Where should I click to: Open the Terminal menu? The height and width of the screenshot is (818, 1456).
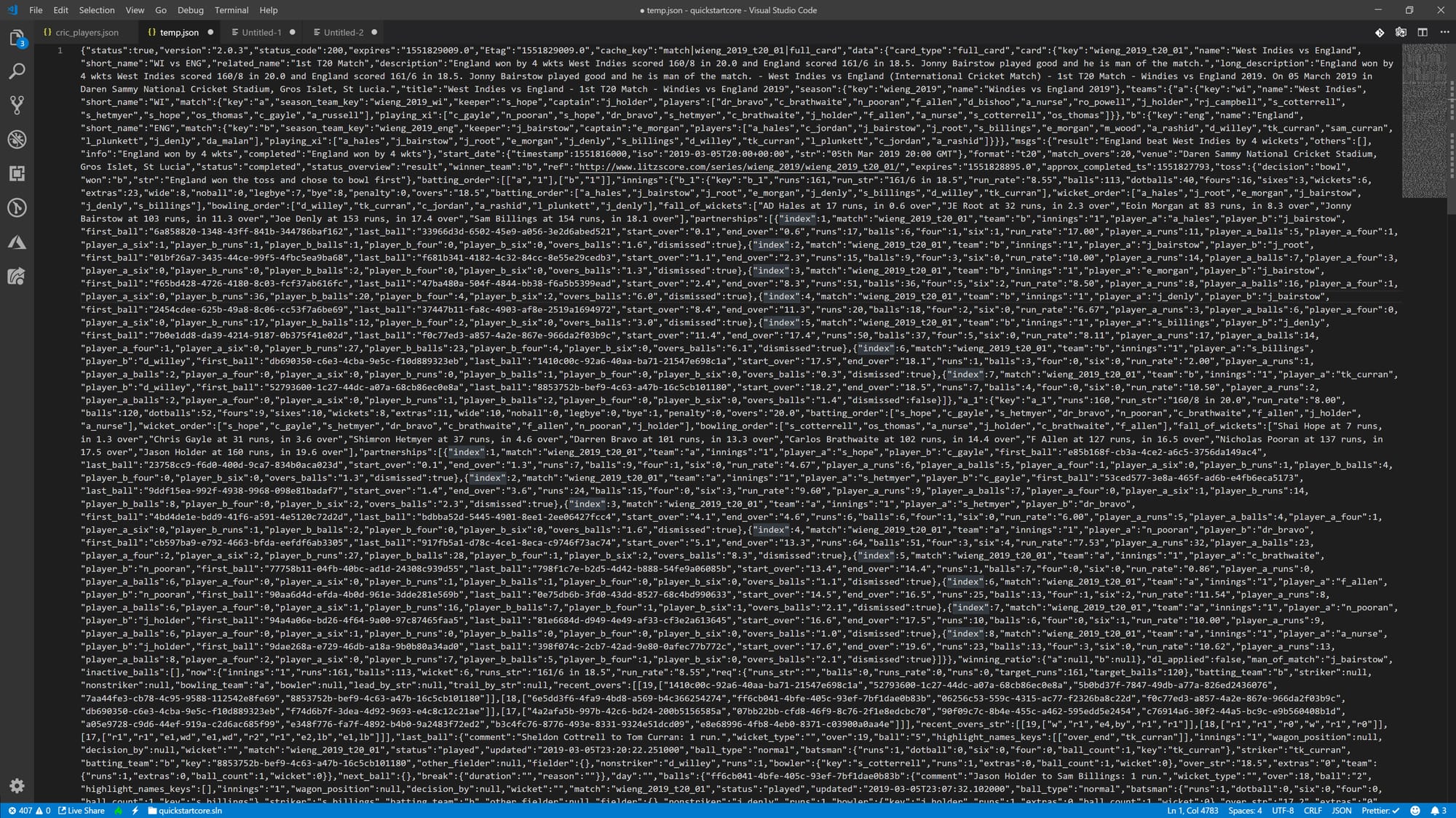coord(231,9)
